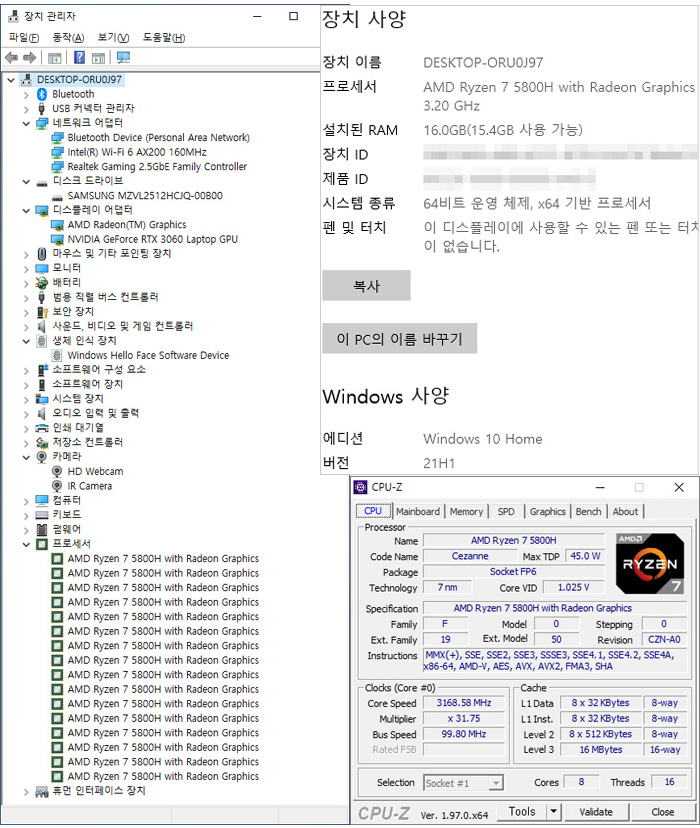Click the HD Webcam device icon

(57, 471)
